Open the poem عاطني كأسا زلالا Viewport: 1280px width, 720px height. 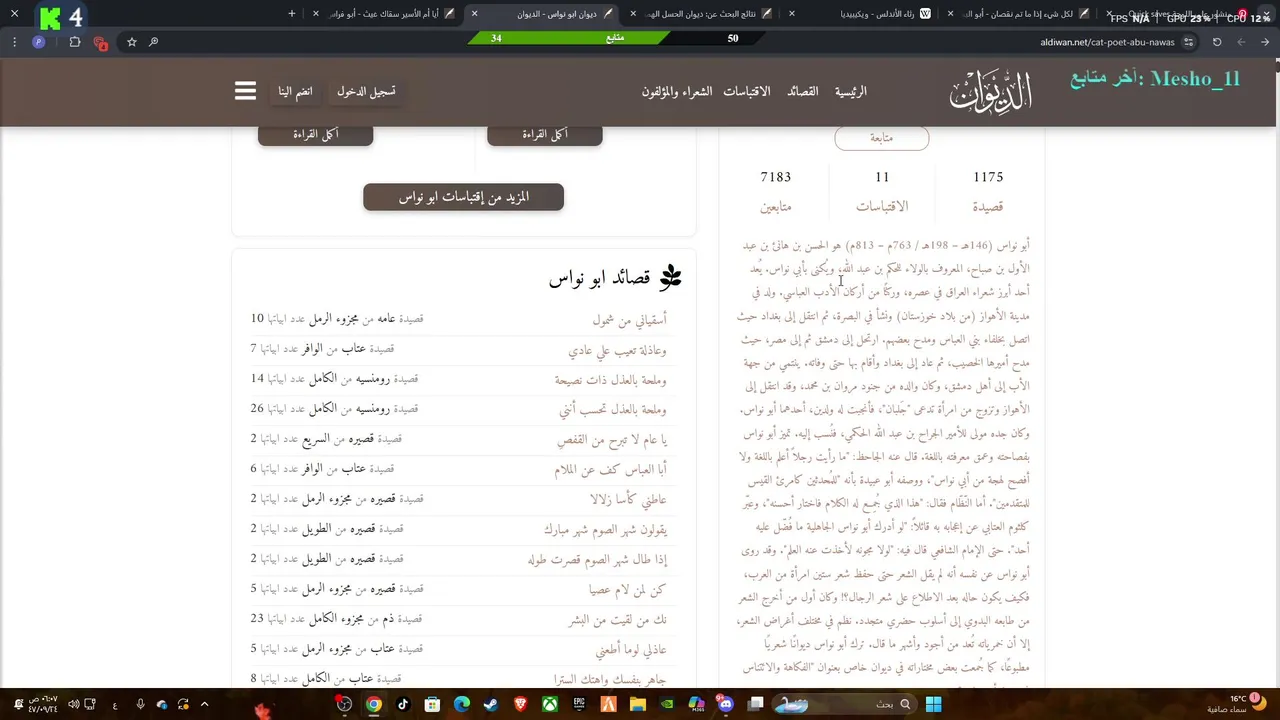click(628, 500)
